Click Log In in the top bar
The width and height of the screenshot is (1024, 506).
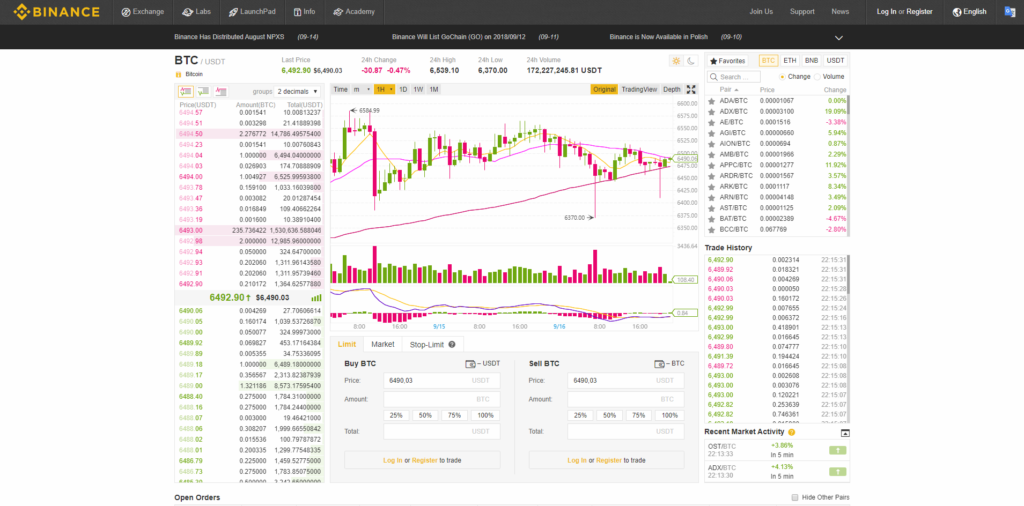pyautogui.click(x=886, y=12)
